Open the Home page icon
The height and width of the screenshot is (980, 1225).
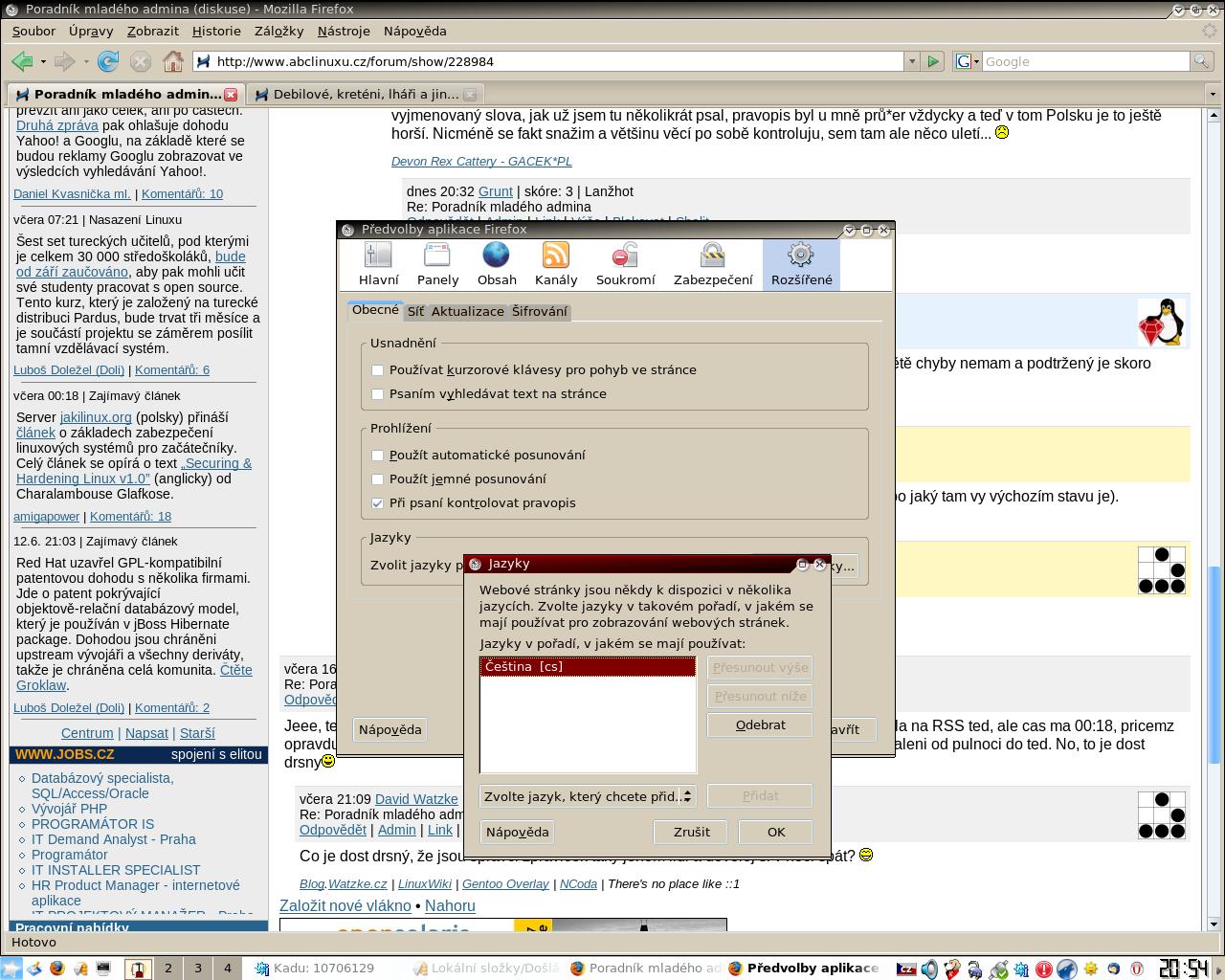tap(173, 61)
